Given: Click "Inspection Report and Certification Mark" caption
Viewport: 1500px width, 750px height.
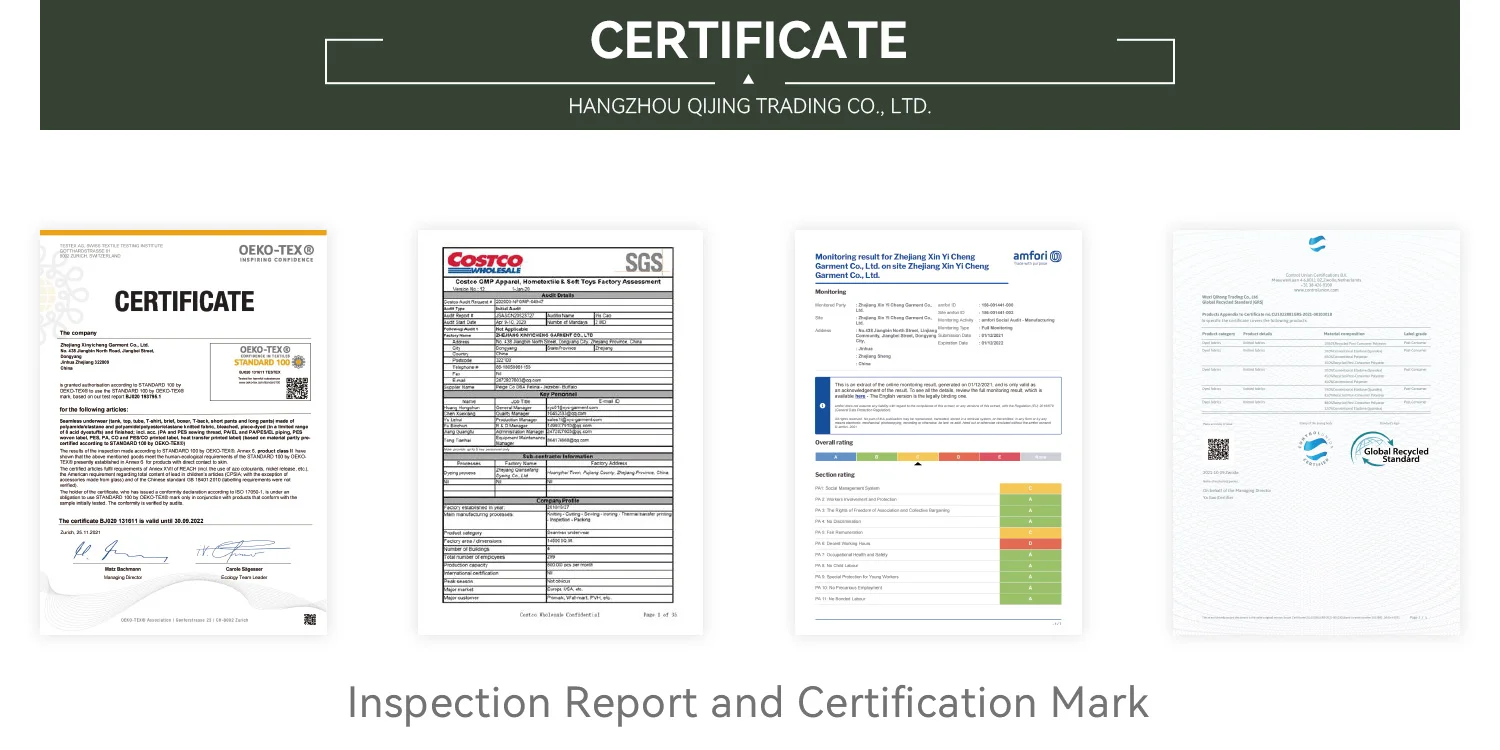Looking at the screenshot, I should [x=749, y=702].
